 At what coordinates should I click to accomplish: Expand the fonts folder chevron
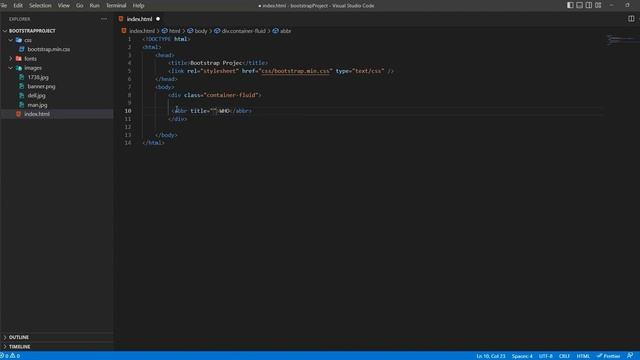[x=11, y=59]
